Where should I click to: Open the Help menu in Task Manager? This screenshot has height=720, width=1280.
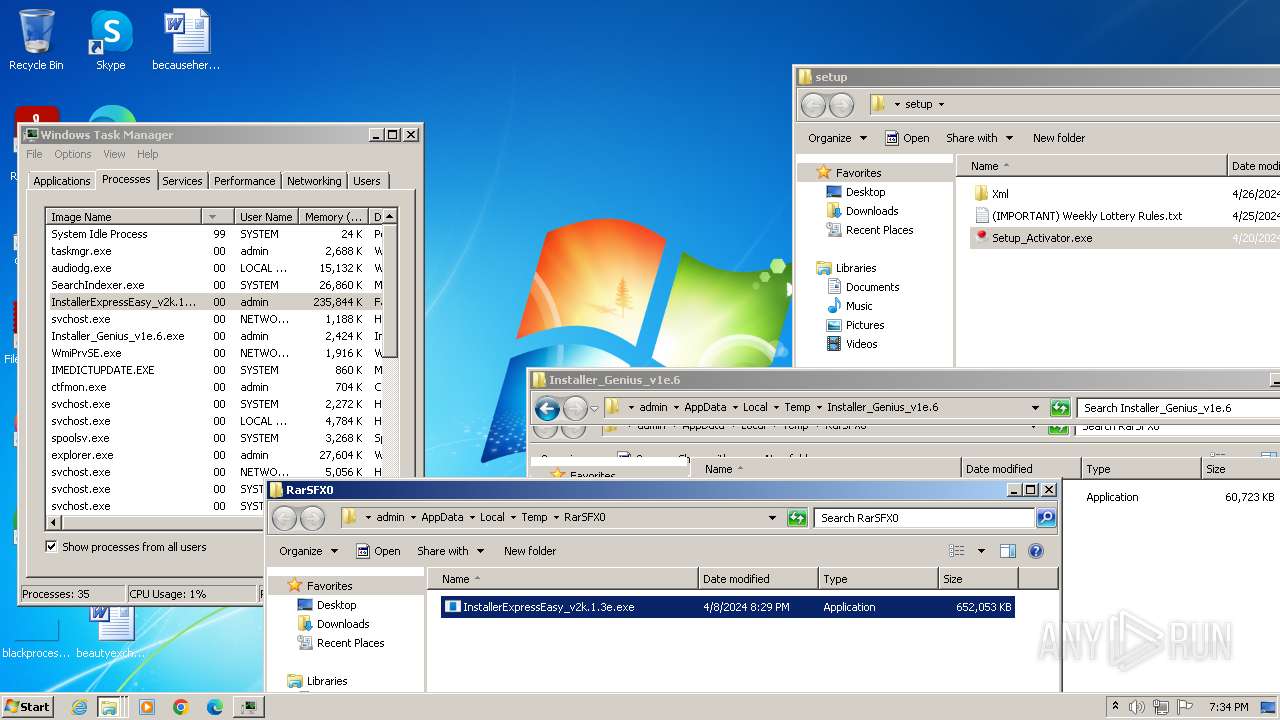click(x=147, y=154)
